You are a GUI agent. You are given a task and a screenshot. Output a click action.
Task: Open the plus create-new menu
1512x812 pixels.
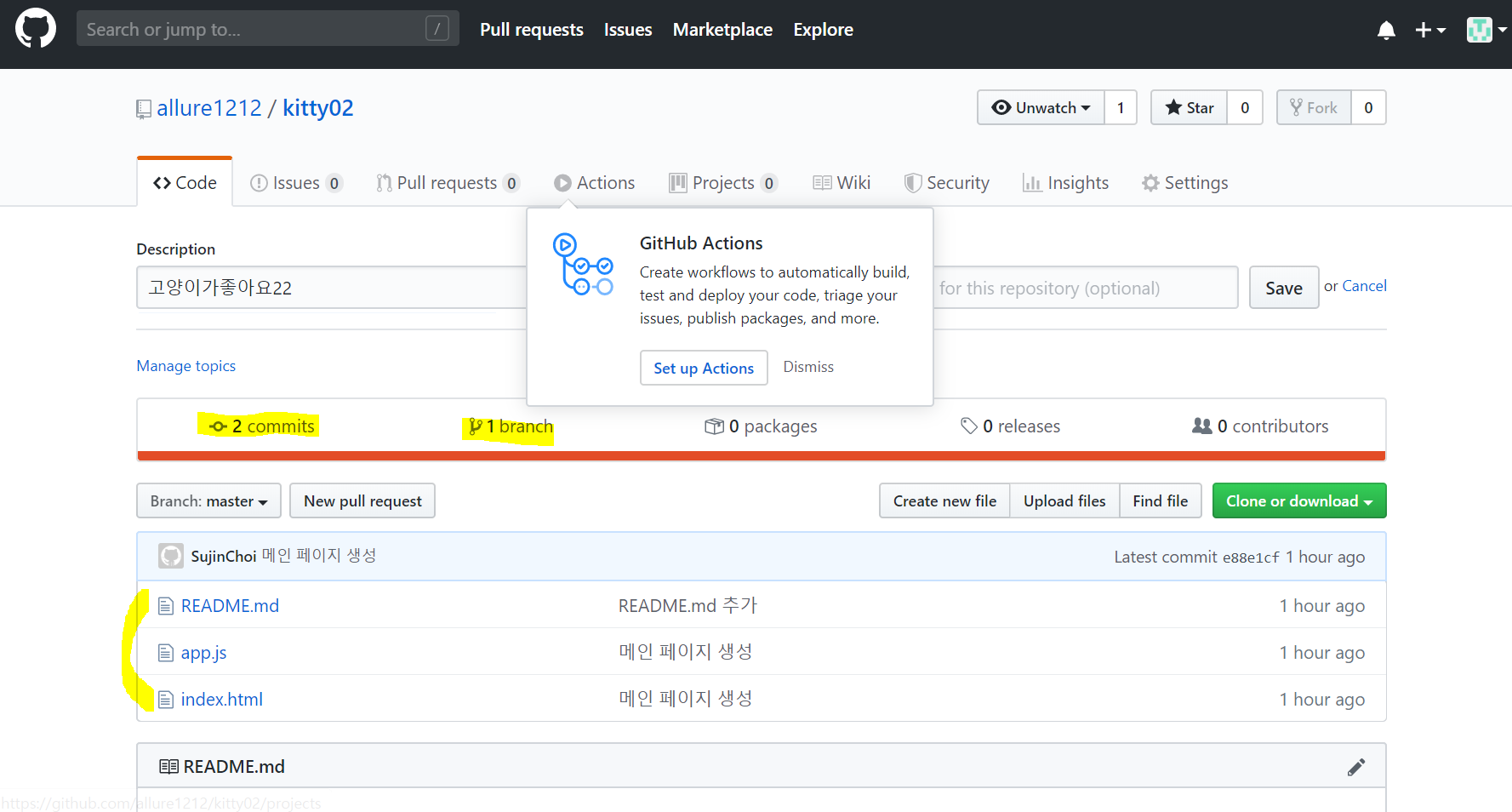(x=1430, y=30)
